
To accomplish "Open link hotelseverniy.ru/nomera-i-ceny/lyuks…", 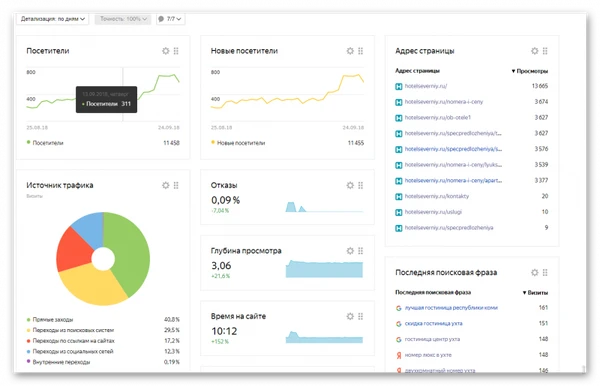I will click(453, 165).
